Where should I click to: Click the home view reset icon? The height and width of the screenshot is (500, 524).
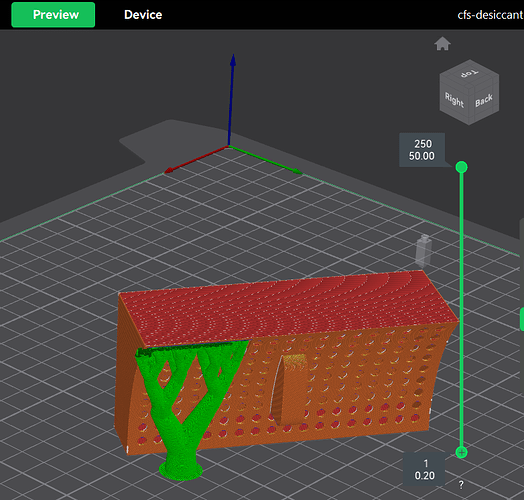(x=442, y=43)
